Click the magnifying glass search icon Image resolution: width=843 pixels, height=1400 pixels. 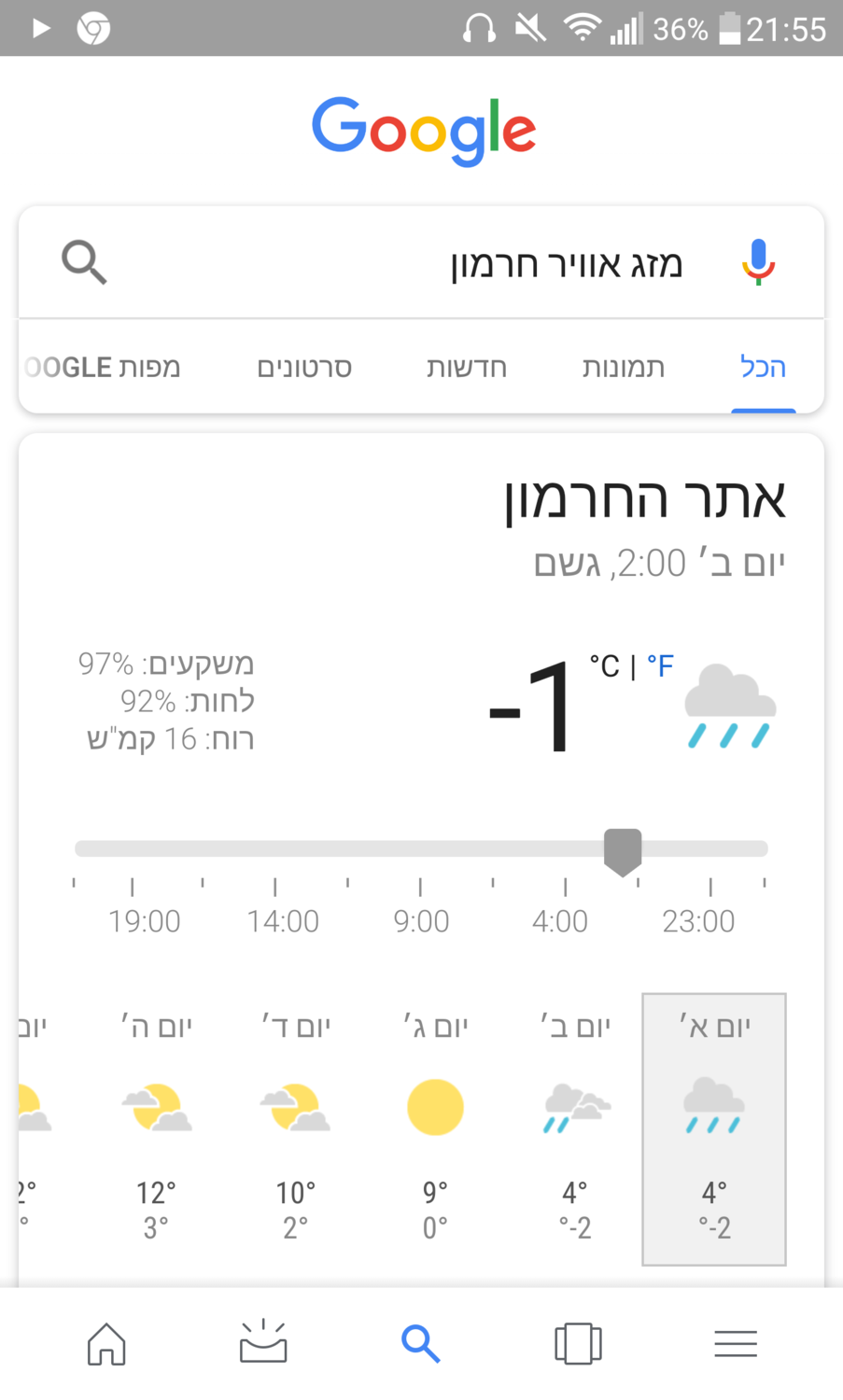click(84, 262)
